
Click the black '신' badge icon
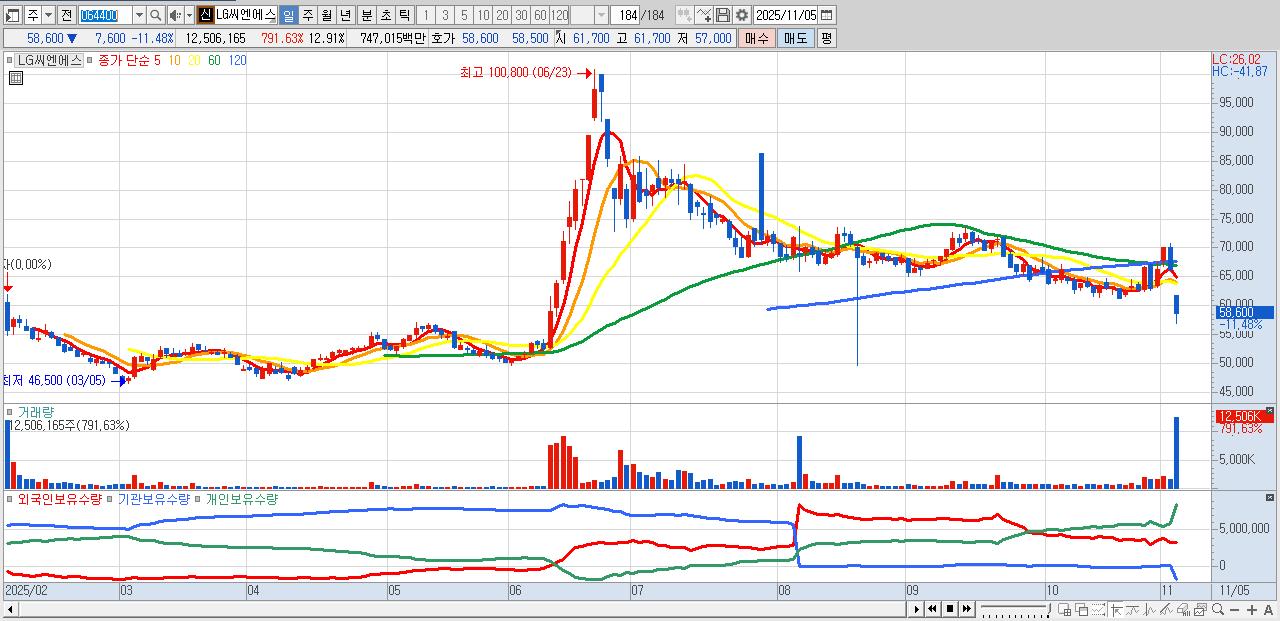(205, 15)
